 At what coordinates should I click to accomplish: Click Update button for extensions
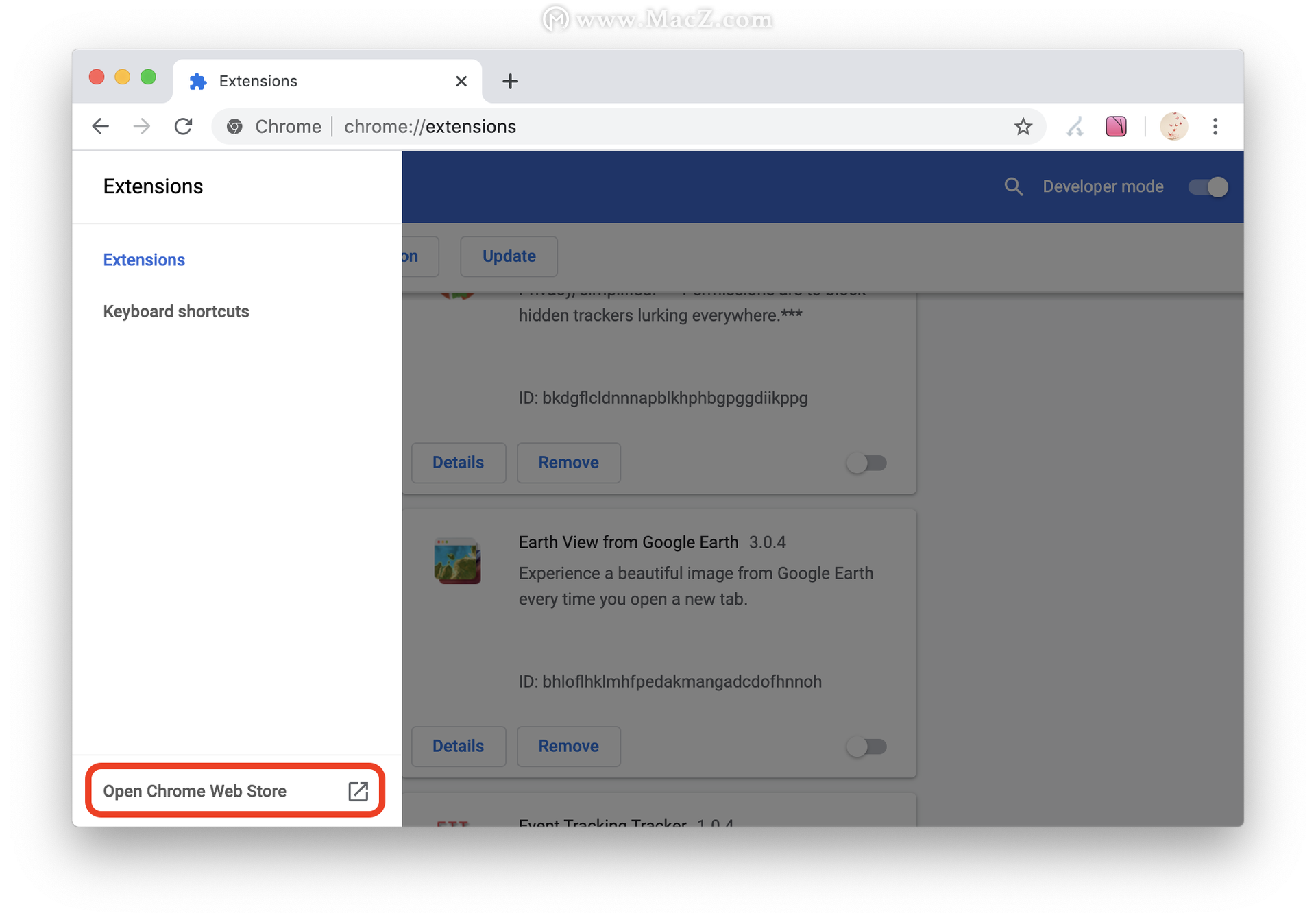tap(510, 256)
